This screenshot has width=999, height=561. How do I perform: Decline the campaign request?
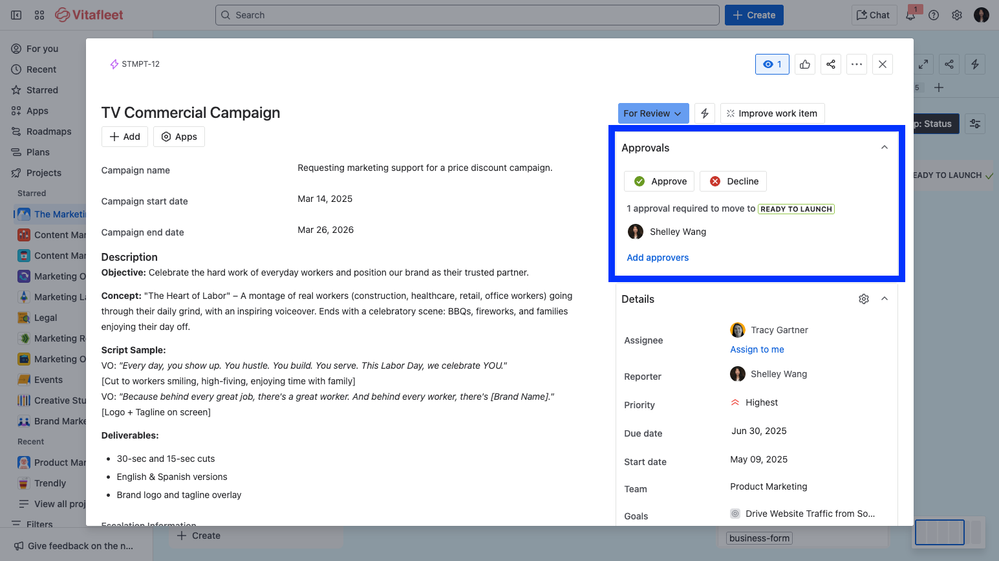point(733,181)
